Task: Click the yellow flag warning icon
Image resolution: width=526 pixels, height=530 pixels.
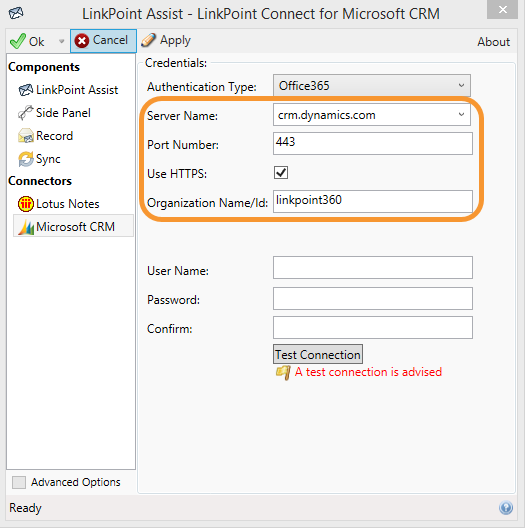Action: click(x=283, y=372)
